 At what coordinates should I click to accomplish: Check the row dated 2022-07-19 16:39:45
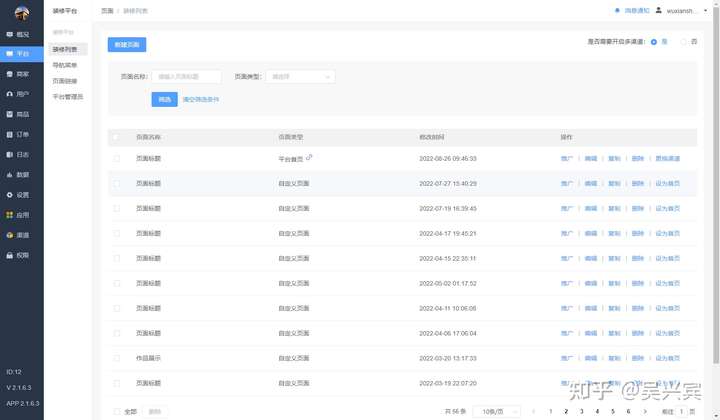(x=117, y=208)
